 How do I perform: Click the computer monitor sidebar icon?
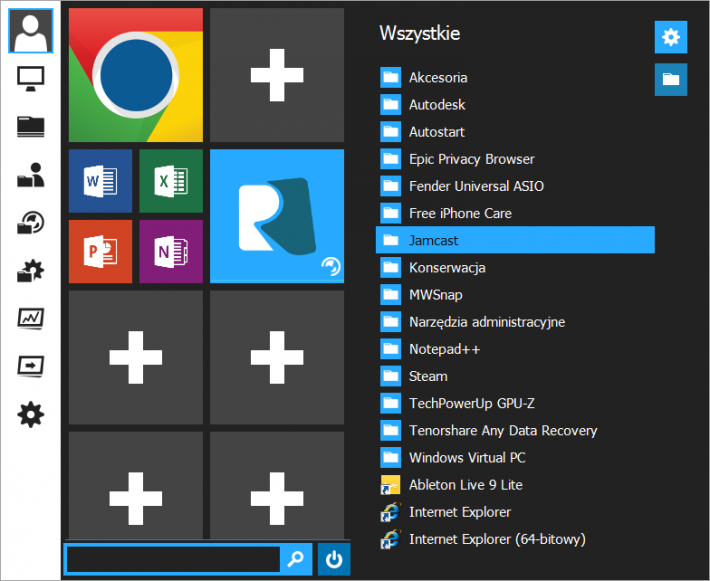pos(30,79)
